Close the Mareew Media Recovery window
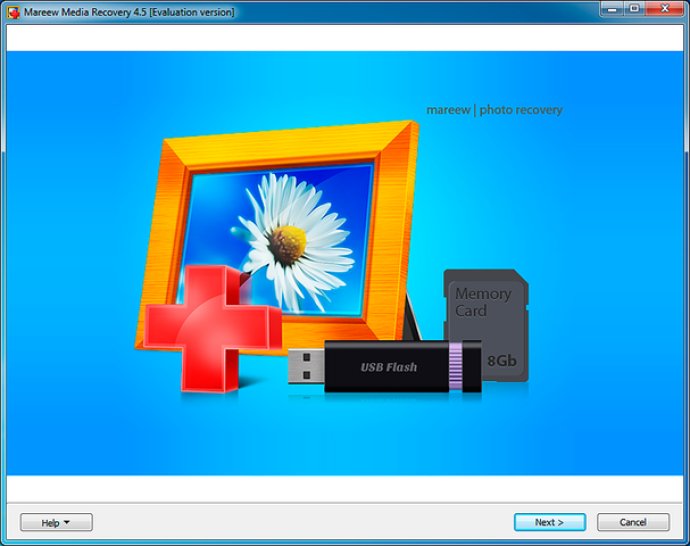The height and width of the screenshot is (546, 690). pyautogui.click(x=665, y=8)
